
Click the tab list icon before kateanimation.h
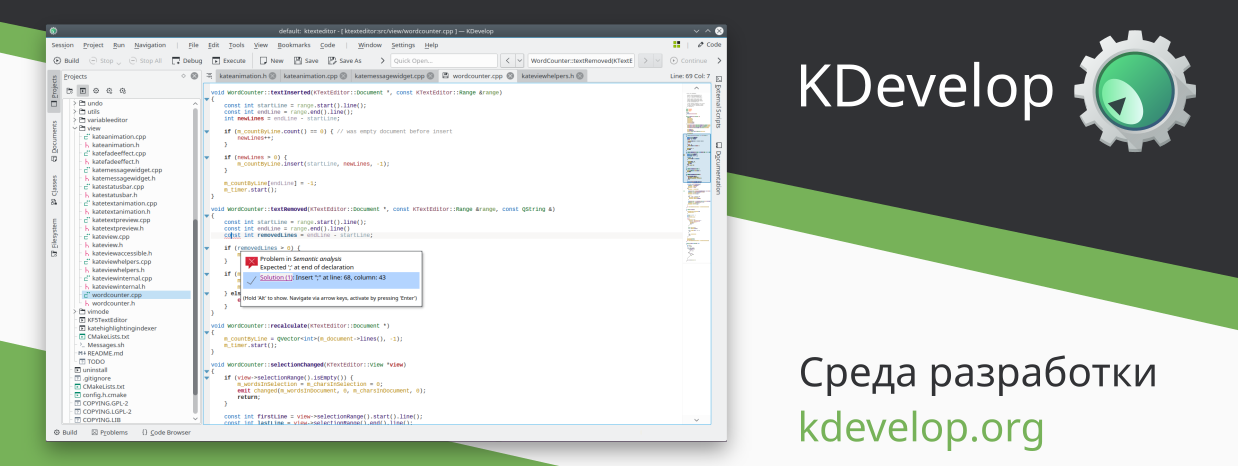tap(210, 76)
